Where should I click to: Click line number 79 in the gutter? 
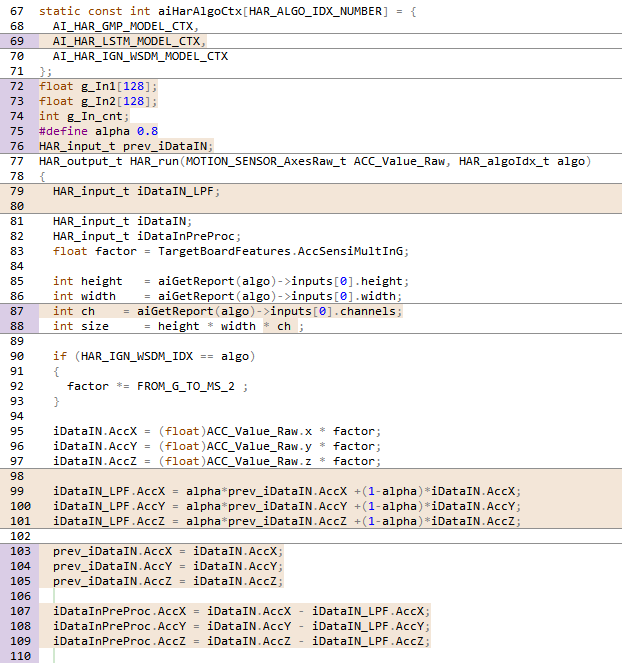pyautogui.click(x=19, y=191)
